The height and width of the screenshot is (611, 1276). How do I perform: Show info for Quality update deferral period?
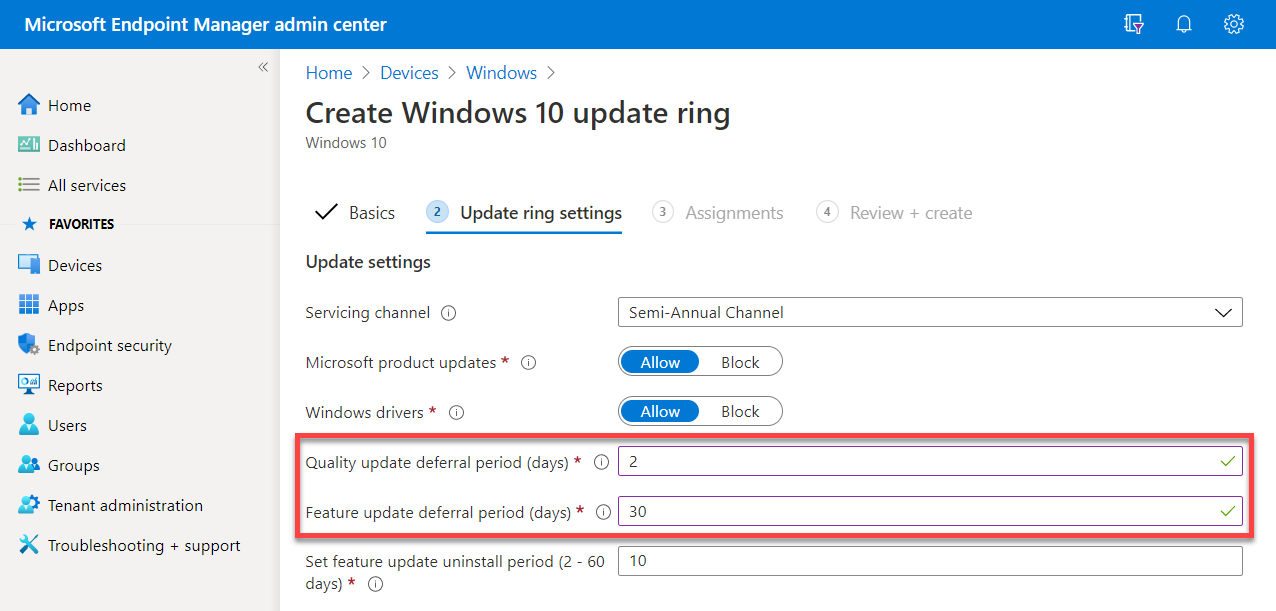point(602,462)
